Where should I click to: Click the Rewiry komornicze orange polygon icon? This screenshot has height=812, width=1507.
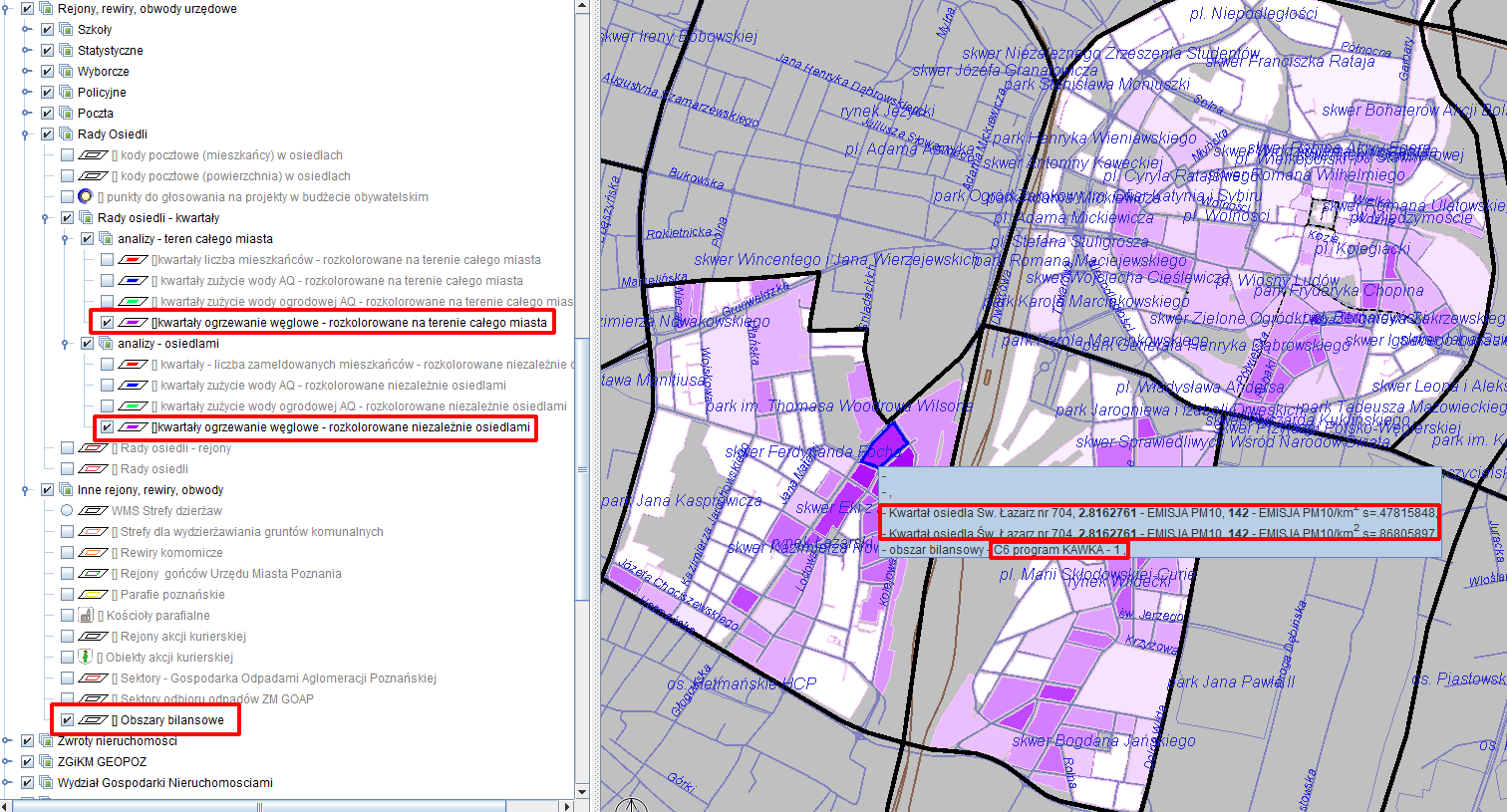93,553
